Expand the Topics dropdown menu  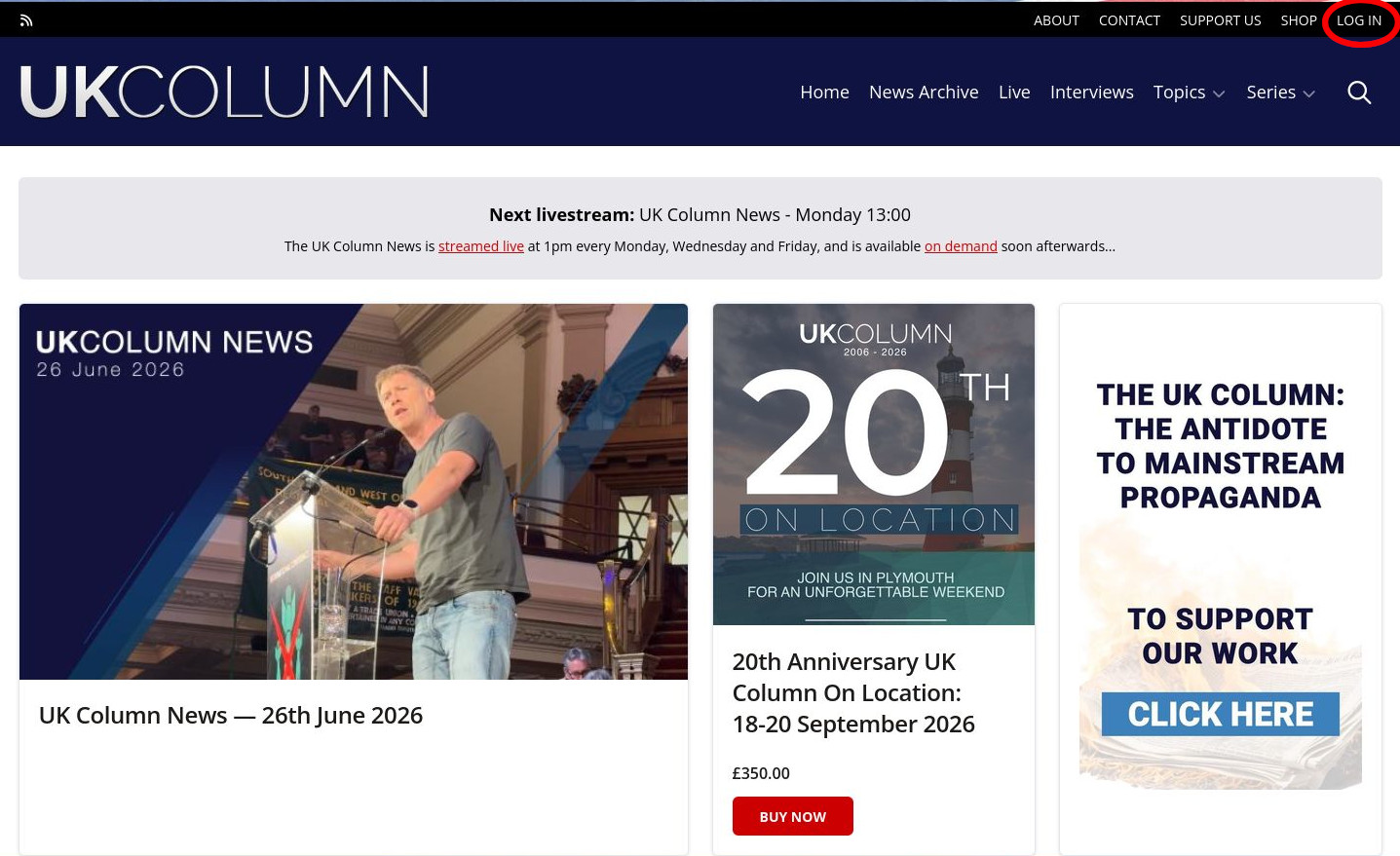tap(1189, 93)
